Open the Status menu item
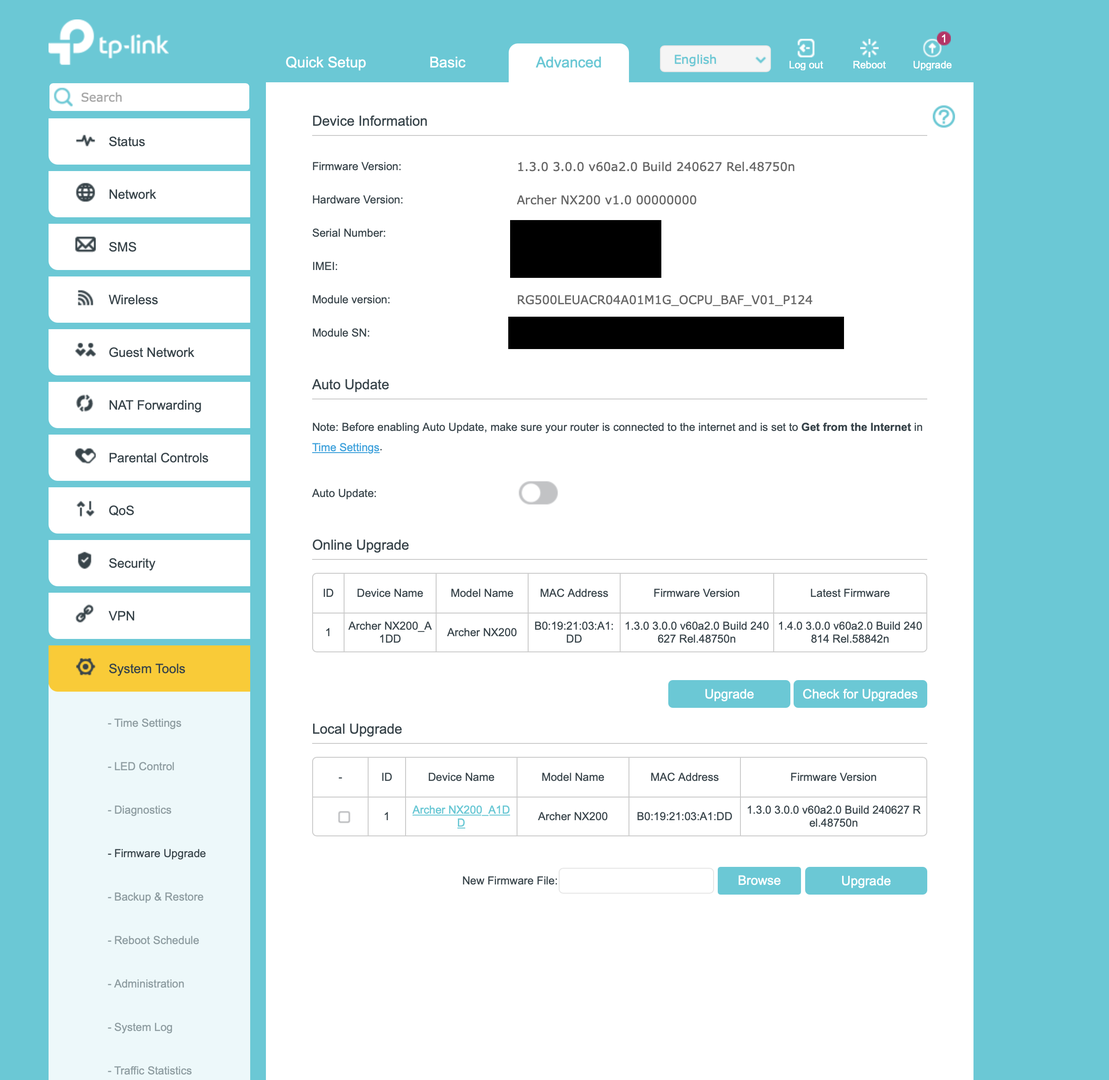1109x1080 pixels. click(x=149, y=141)
